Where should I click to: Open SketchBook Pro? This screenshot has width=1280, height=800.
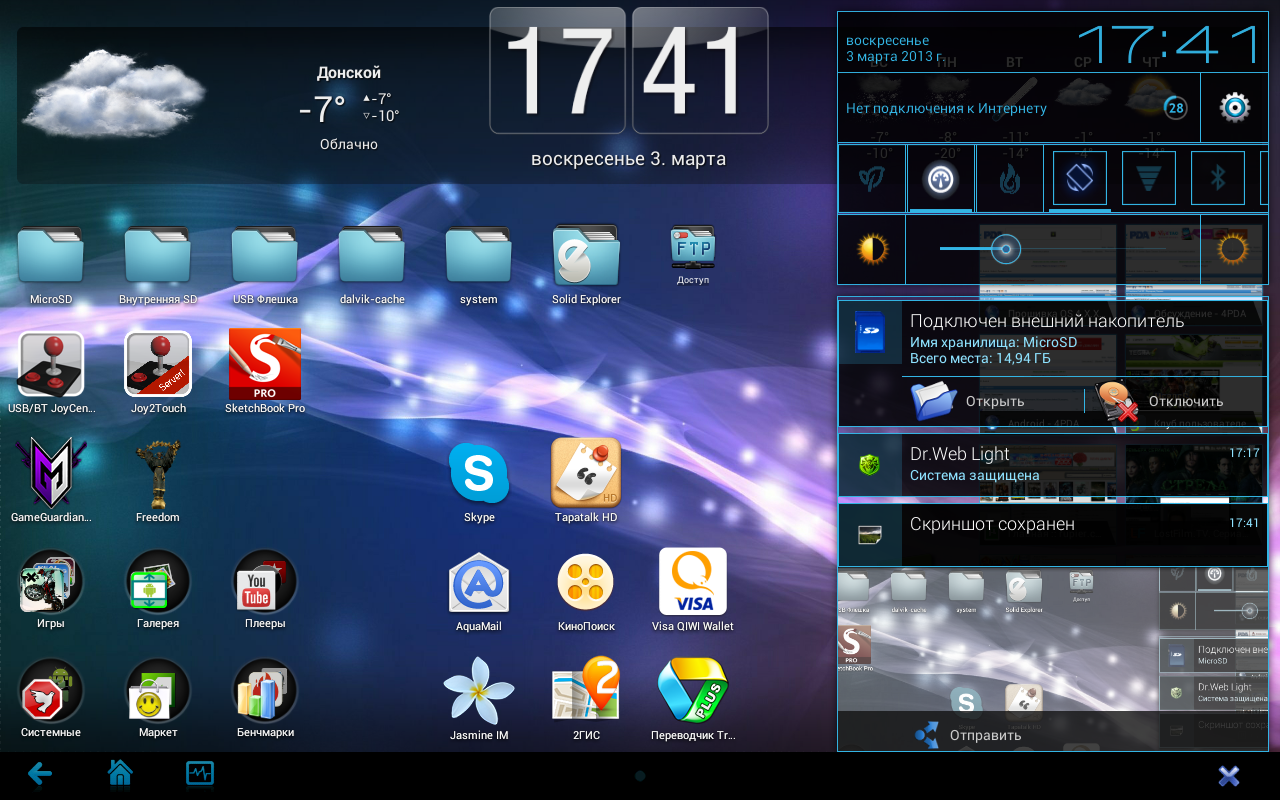point(264,364)
